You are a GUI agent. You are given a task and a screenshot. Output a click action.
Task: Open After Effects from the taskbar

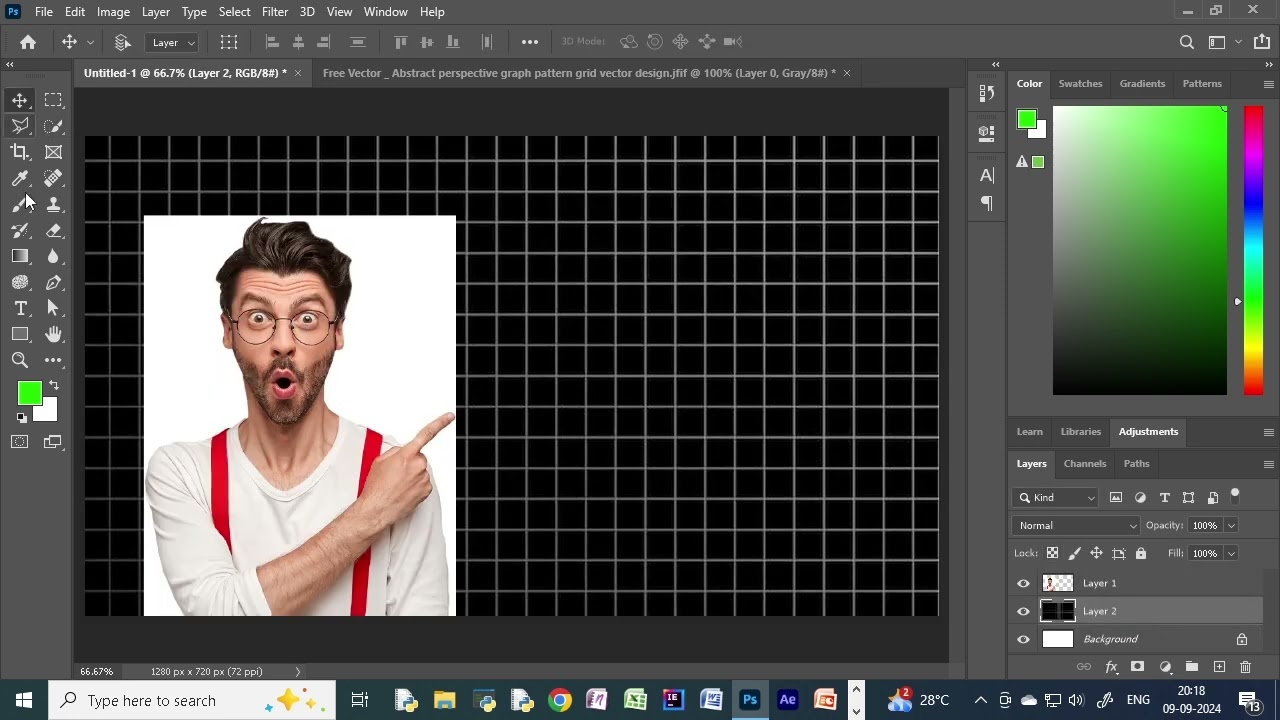coord(787,700)
